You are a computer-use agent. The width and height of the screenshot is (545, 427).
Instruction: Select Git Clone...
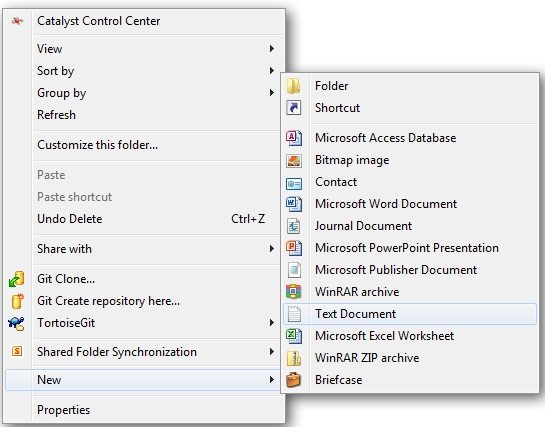(144, 279)
